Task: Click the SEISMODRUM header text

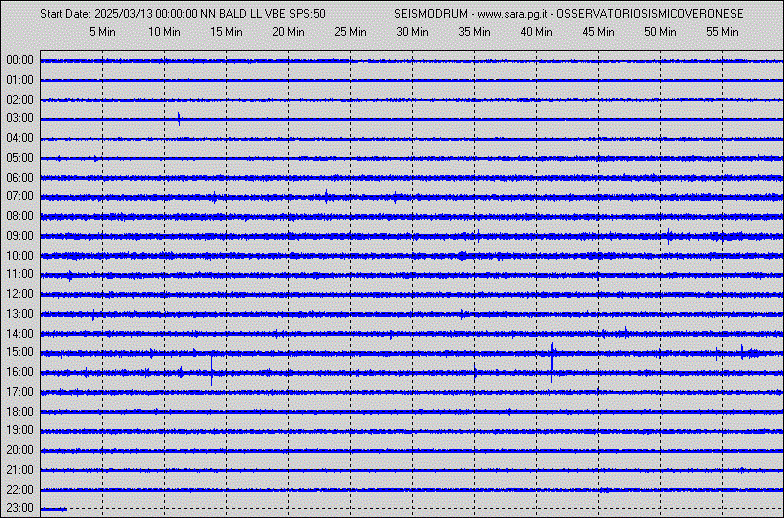Action: coord(430,14)
